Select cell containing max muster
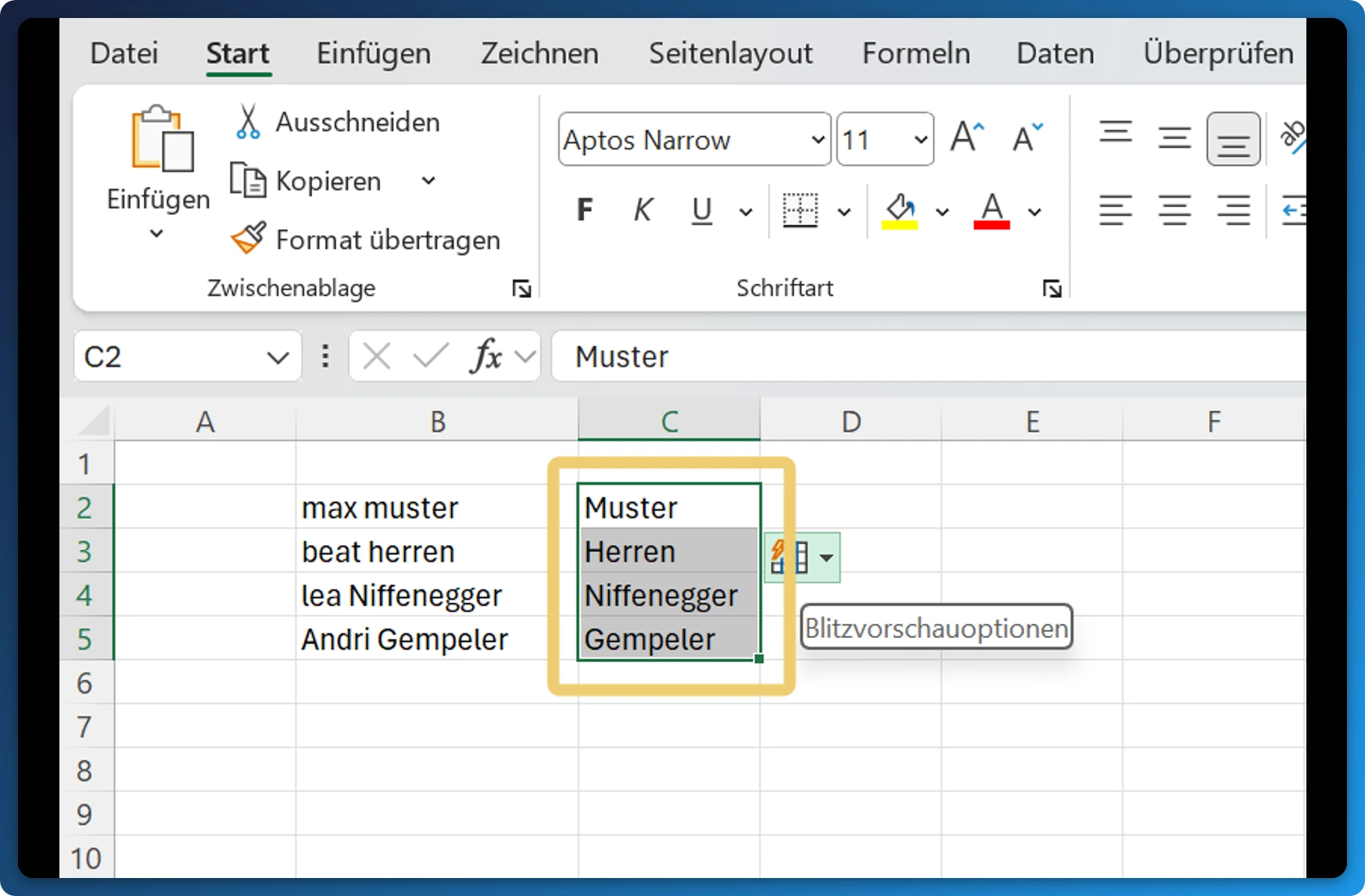Viewport: 1365px width, 896px height. 437,507
